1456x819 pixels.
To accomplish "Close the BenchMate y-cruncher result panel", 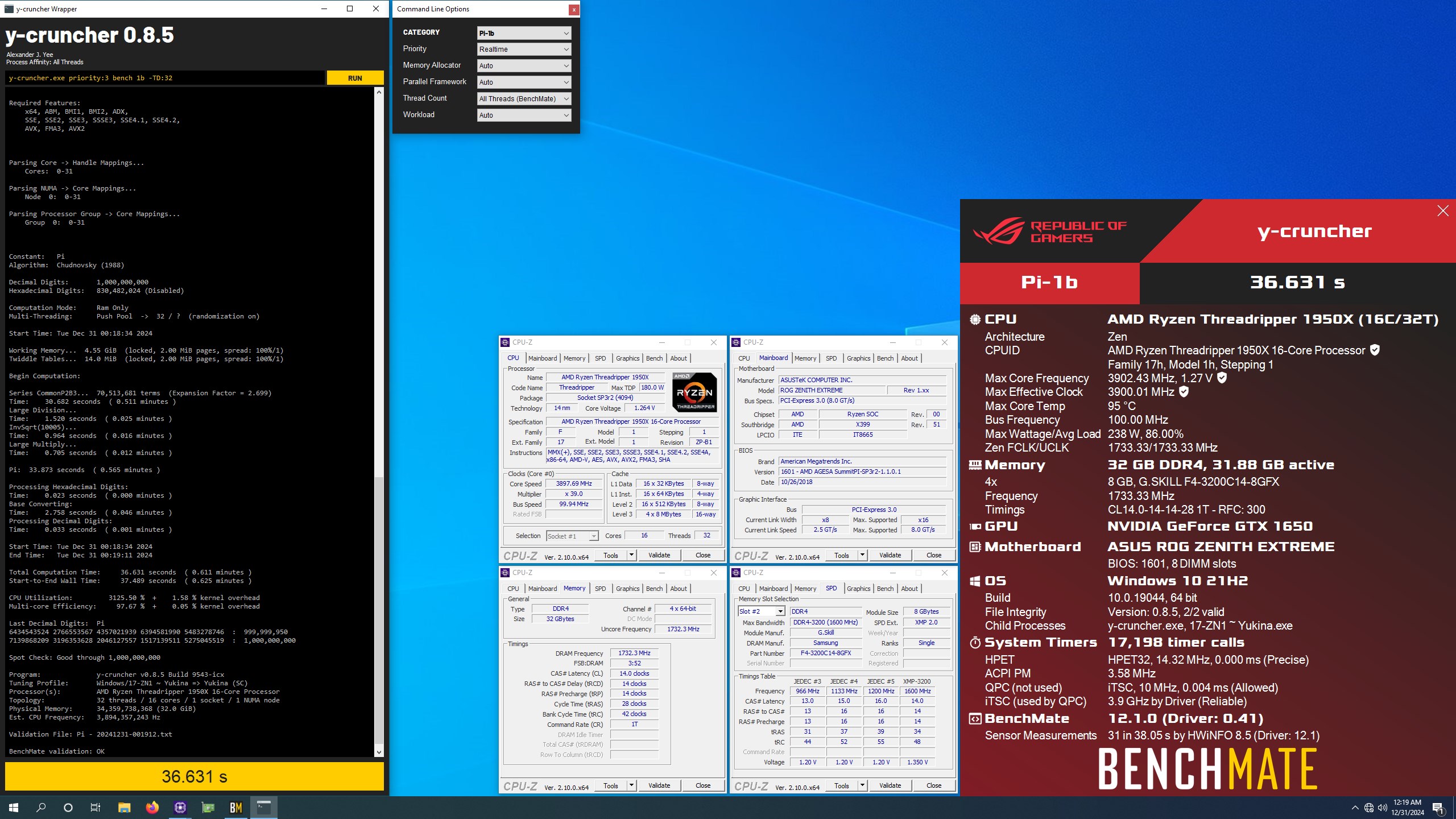I will click(1443, 211).
